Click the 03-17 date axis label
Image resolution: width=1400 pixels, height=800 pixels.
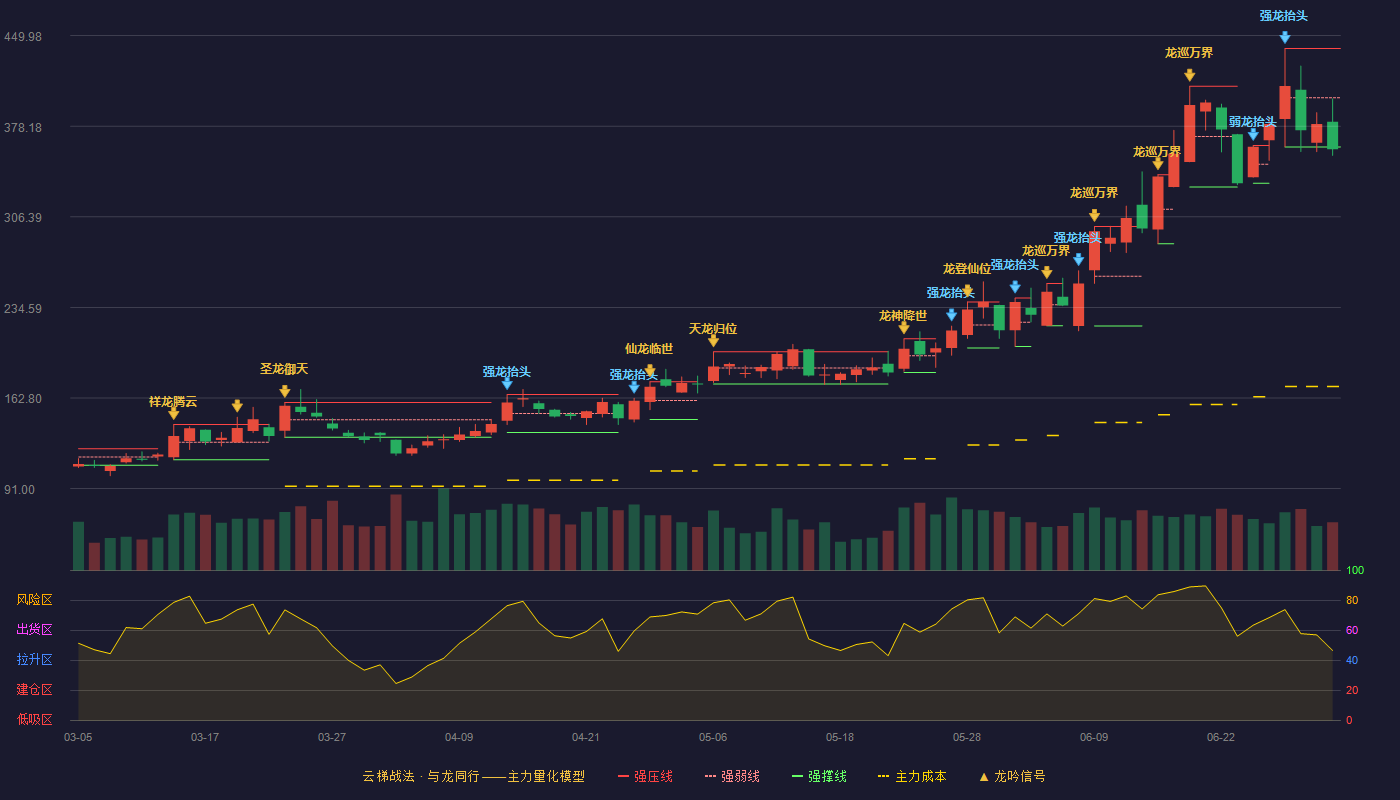point(205,737)
